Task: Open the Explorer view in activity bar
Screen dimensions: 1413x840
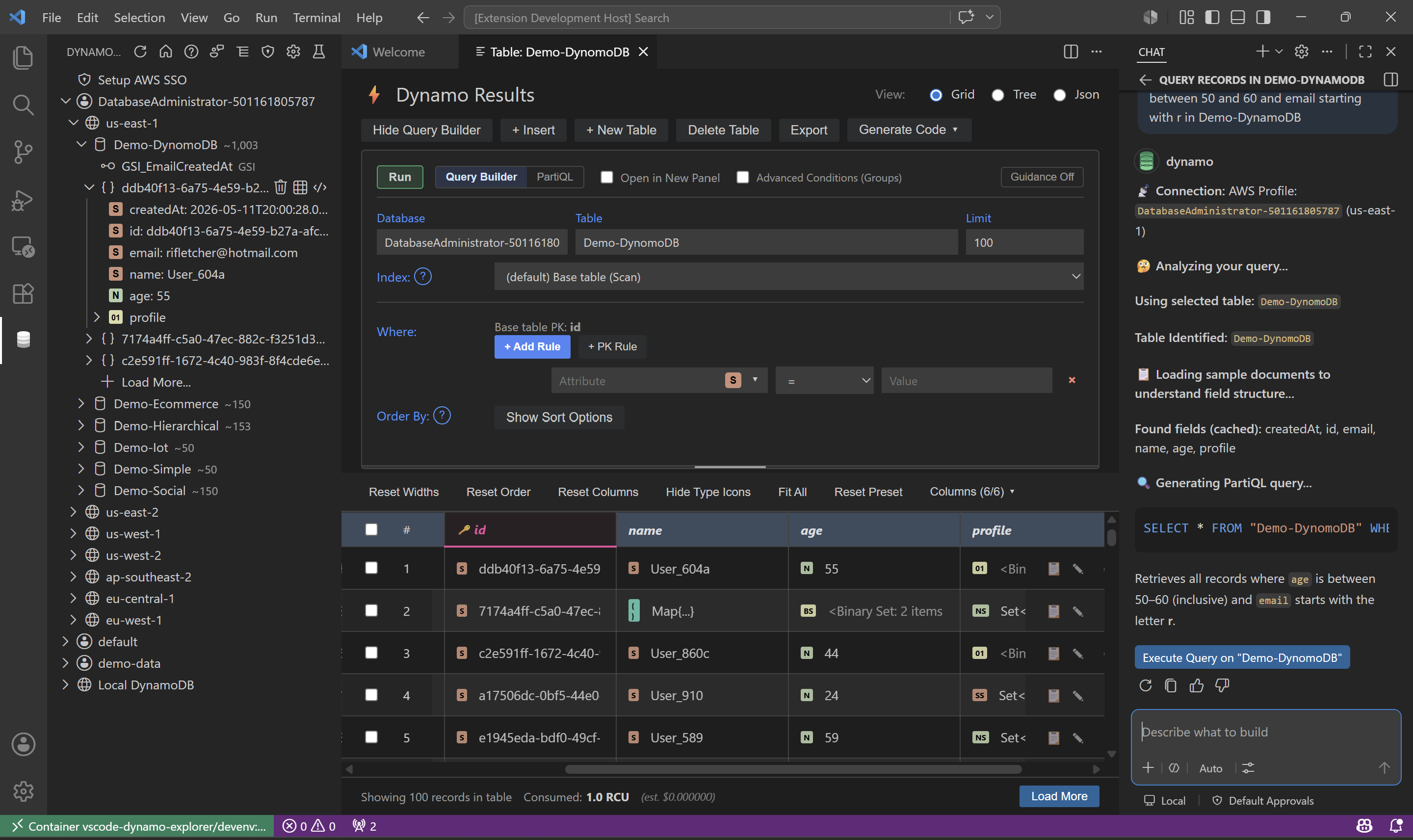Action: [x=23, y=58]
